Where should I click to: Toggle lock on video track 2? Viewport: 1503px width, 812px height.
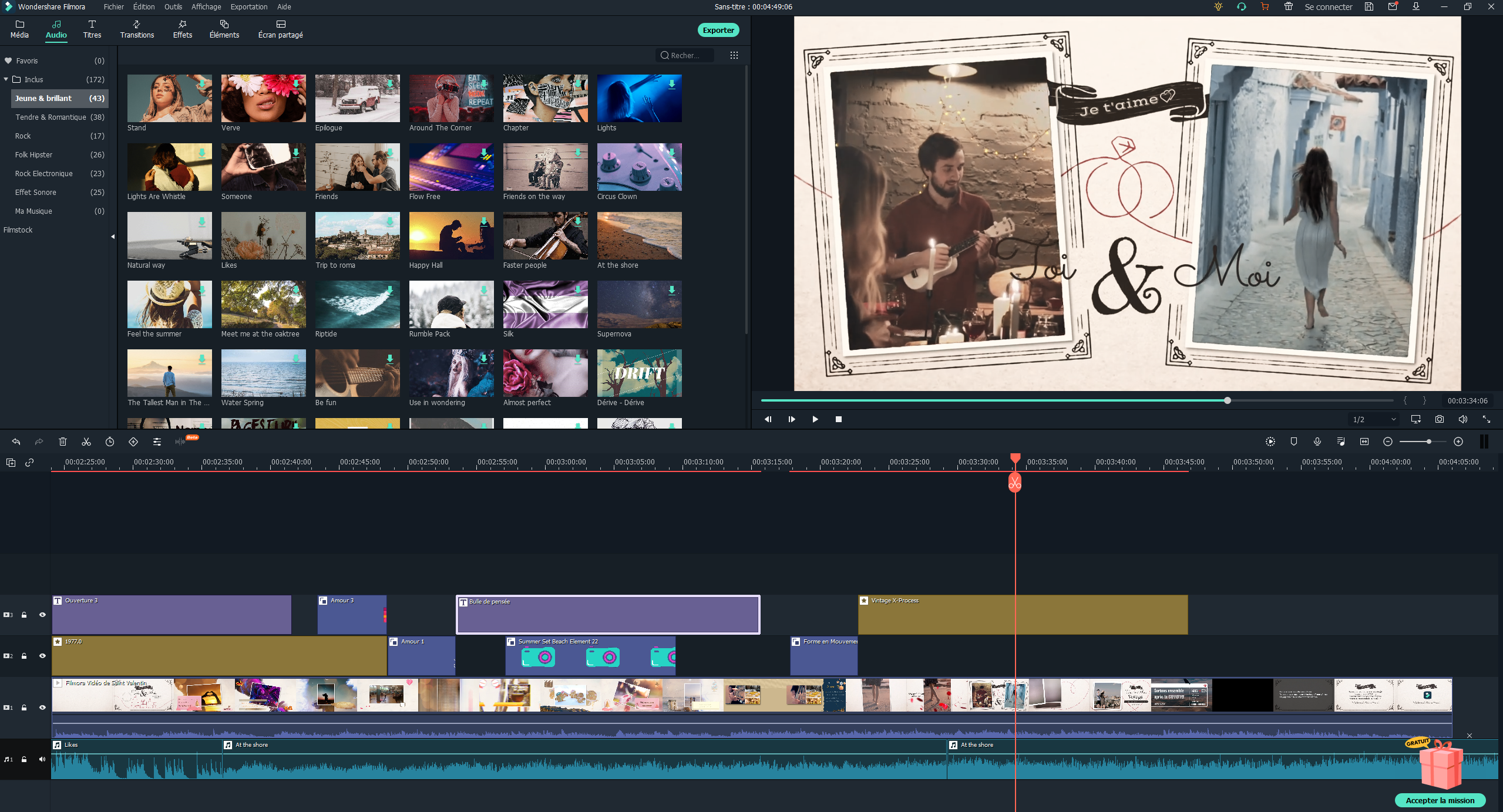[24, 656]
